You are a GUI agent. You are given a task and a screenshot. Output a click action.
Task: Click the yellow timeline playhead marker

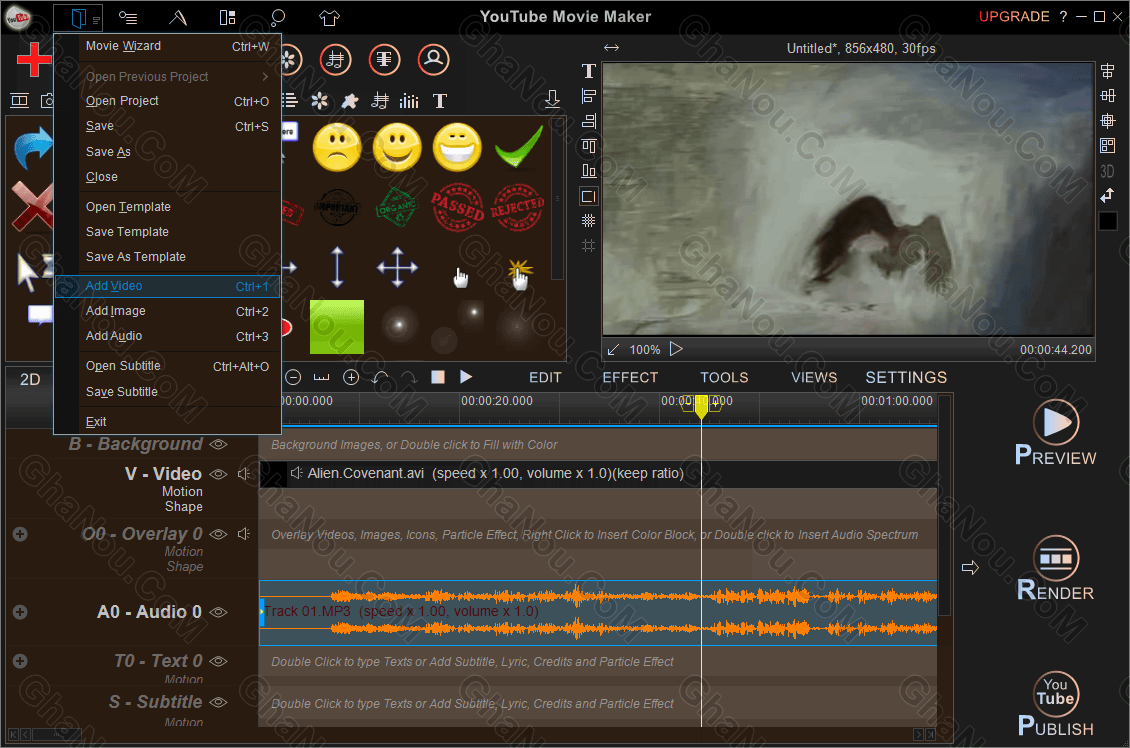tap(701, 407)
